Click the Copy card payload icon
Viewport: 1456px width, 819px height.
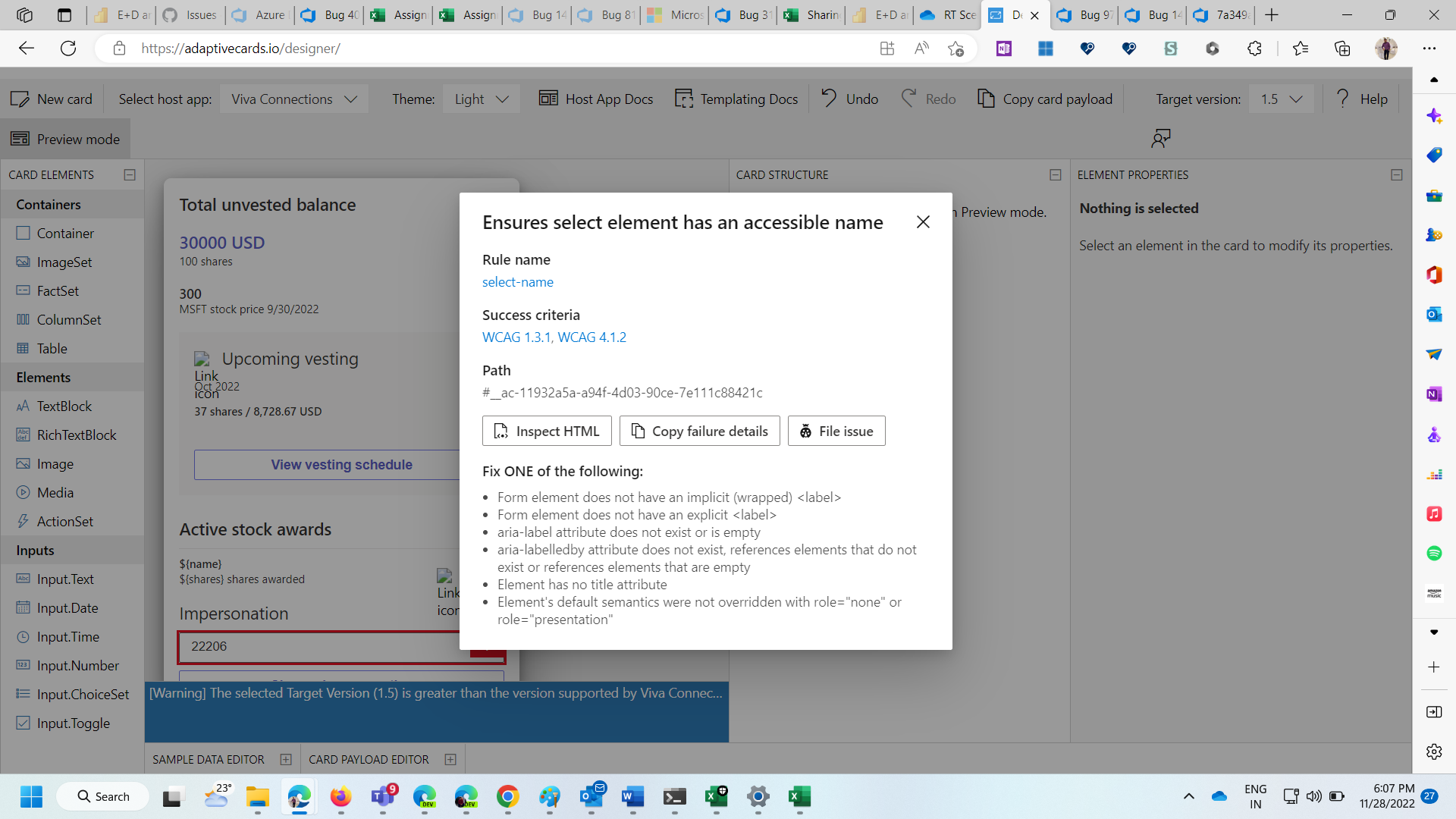click(x=988, y=99)
